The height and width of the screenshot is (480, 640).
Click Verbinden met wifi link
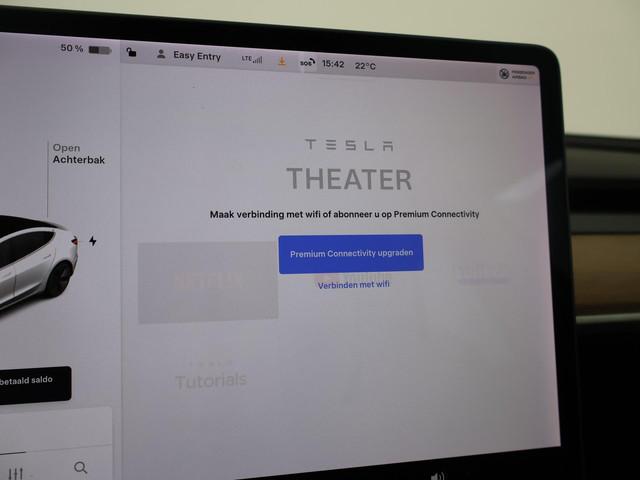(353, 285)
